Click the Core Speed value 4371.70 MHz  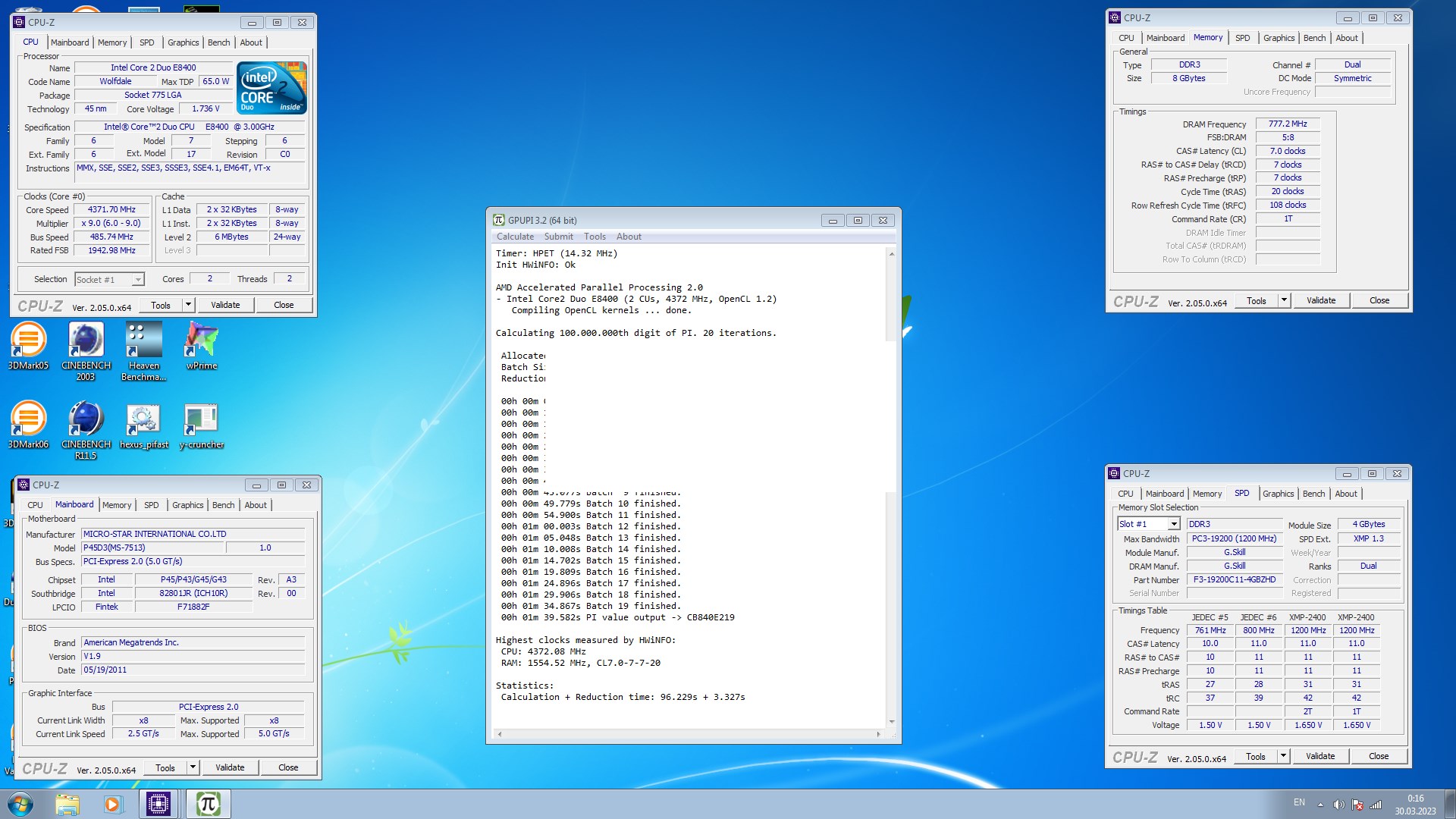coord(111,210)
